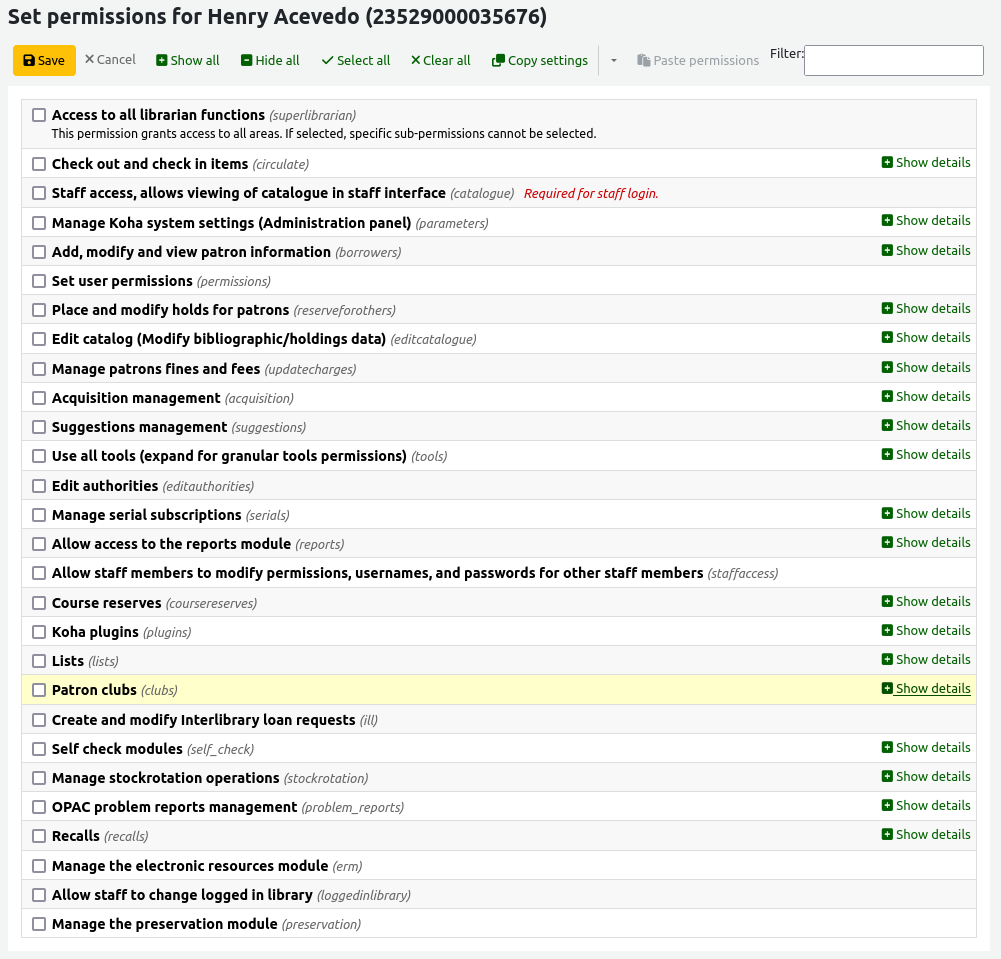This screenshot has width=1001, height=959.
Task: Click the plus icon next to Recalls Show details
Action: point(887,834)
